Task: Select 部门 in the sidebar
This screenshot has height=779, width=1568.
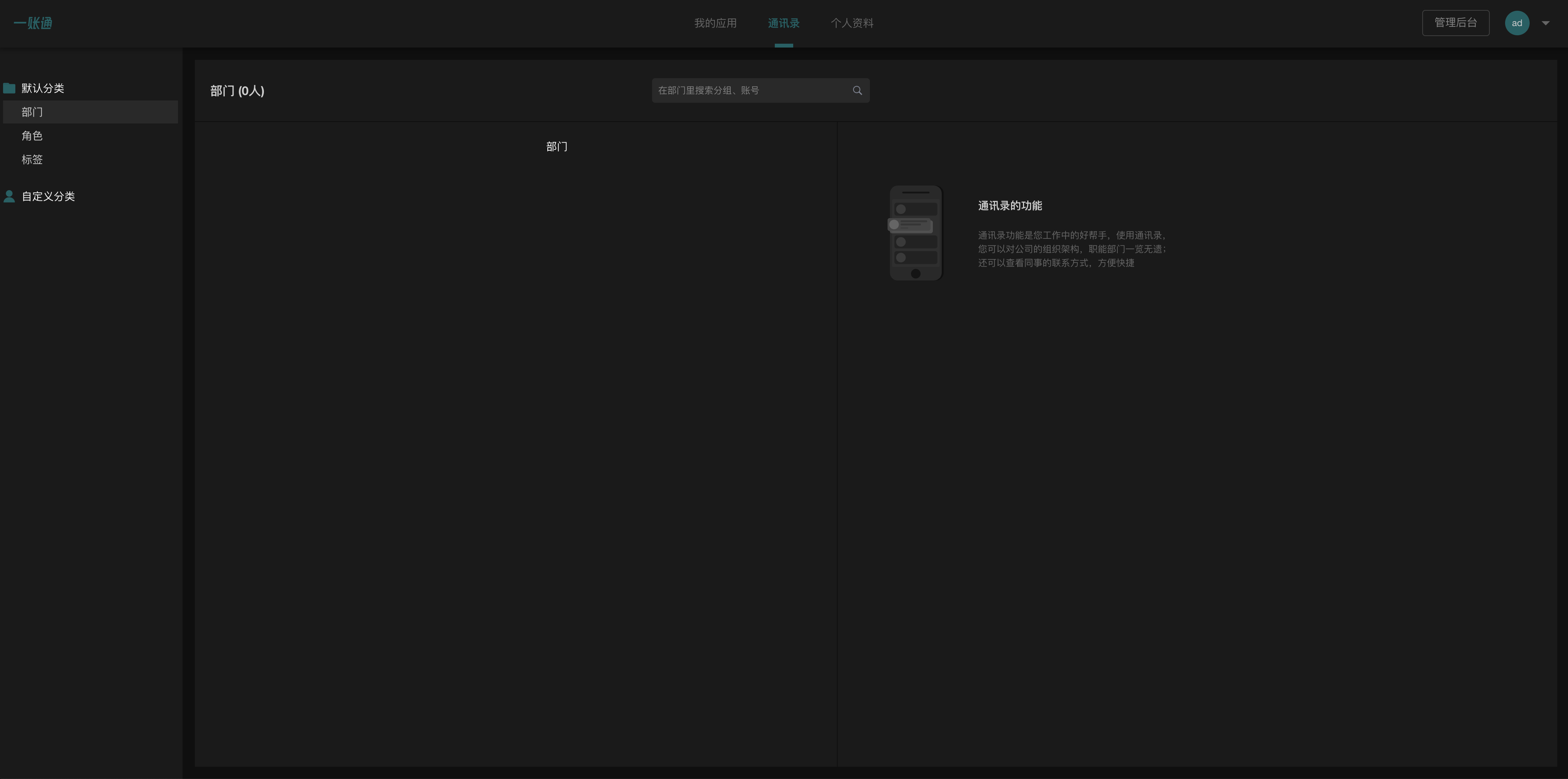Action: click(x=32, y=112)
